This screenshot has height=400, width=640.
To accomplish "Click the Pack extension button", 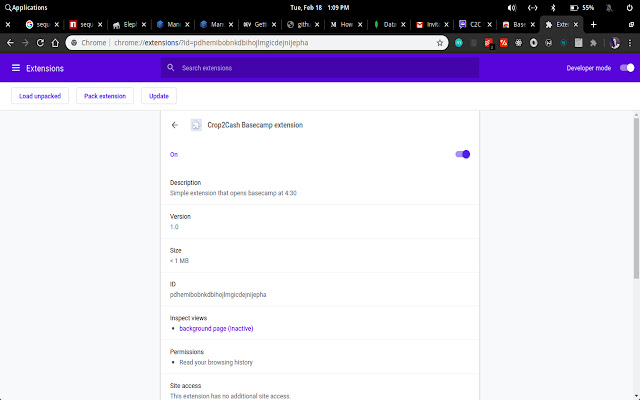I will click(x=105, y=96).
